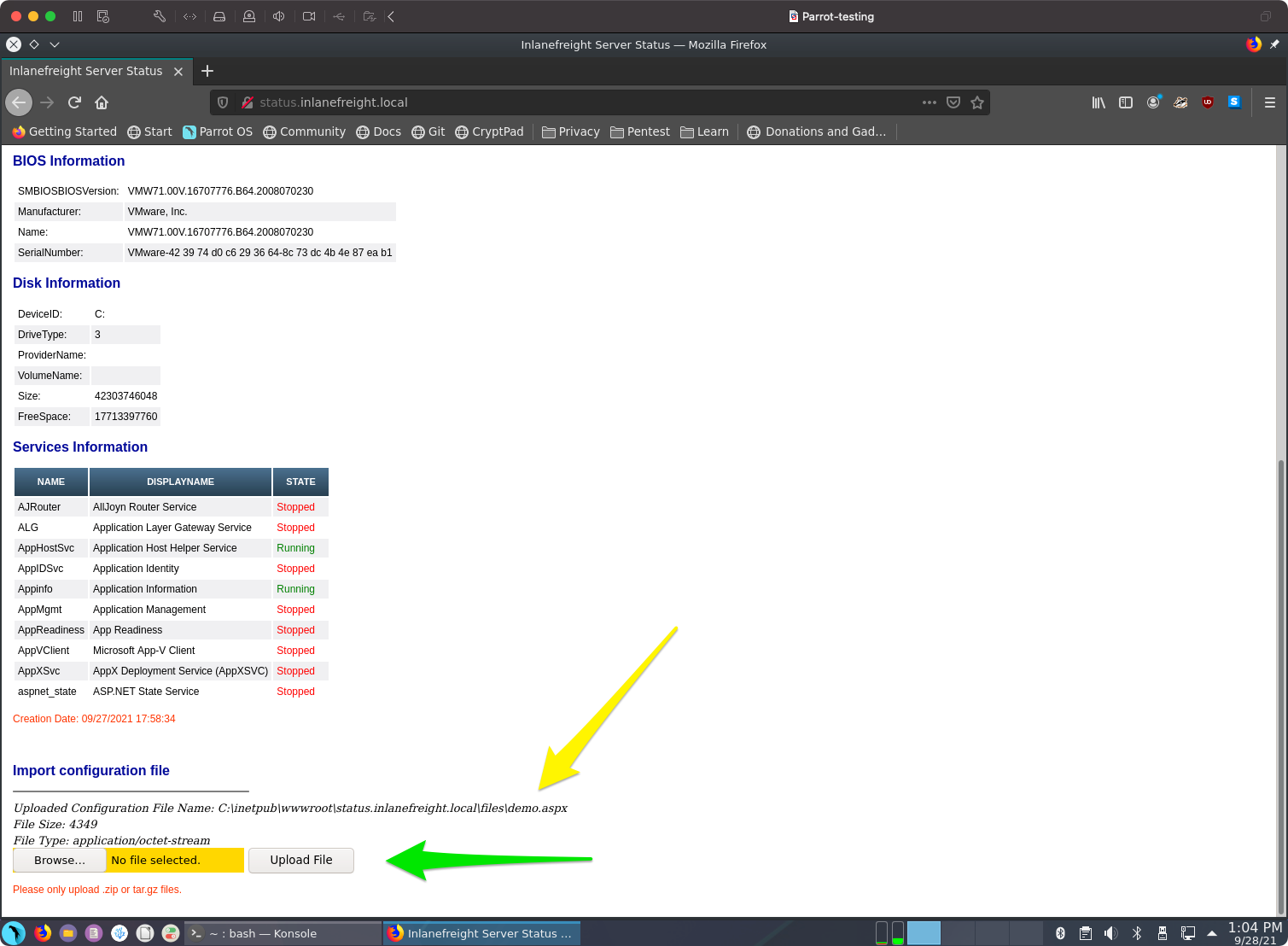Click the Browse... file button

(60, 861)
